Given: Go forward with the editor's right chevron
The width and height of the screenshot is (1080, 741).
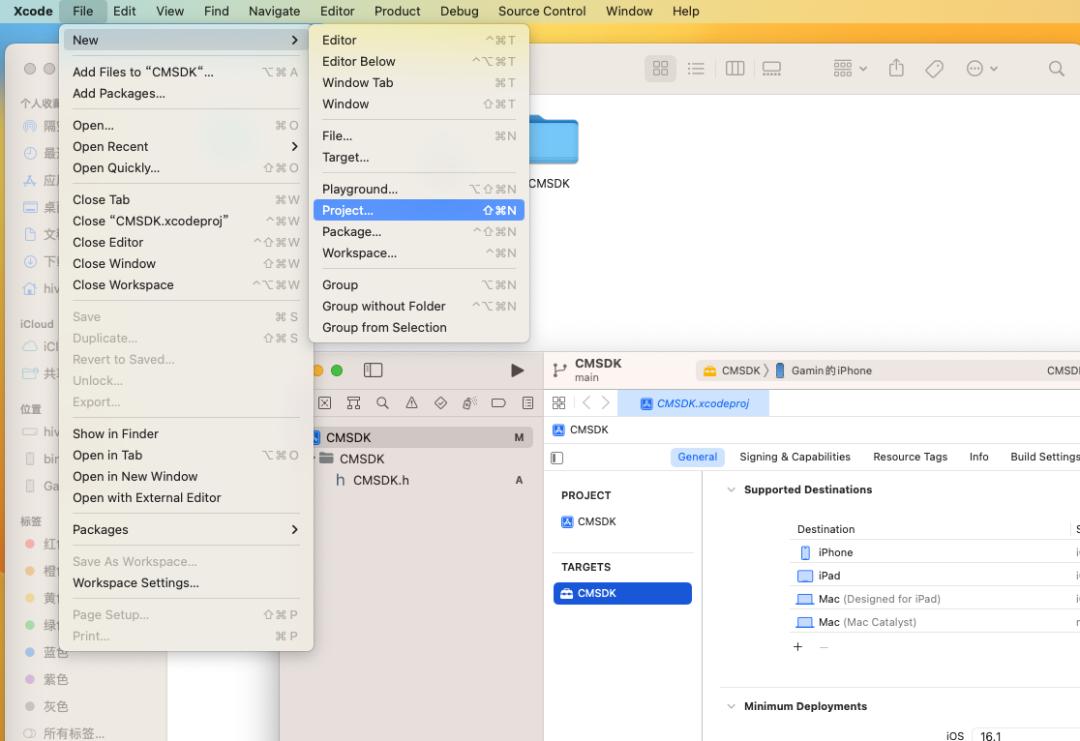Looking at the screenshot, I should click(605, 403).
